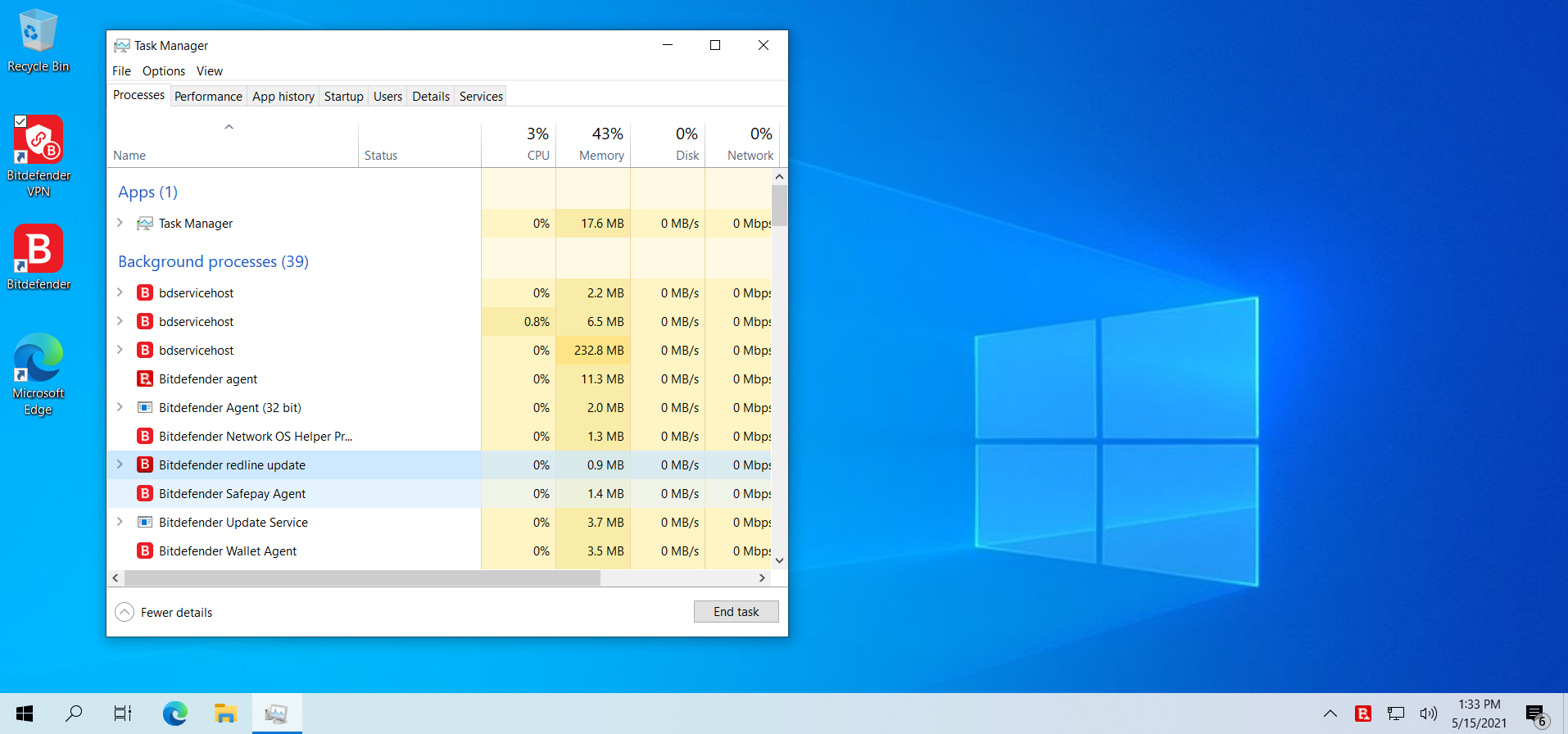Expand the Task Manager app row
1568x734 pixels.
(x=120, y=223)
